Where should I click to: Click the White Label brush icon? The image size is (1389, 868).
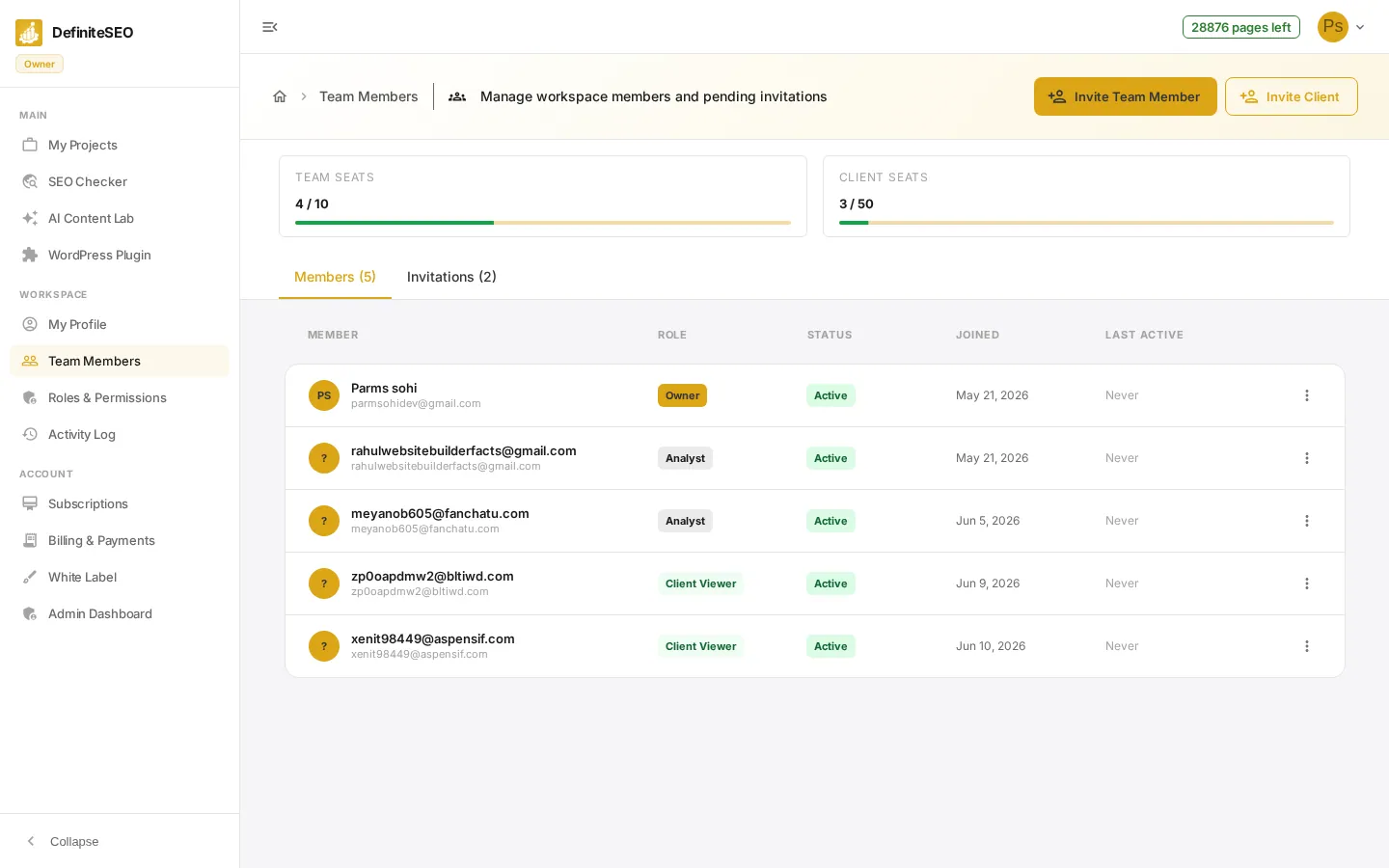coord(30,577)
